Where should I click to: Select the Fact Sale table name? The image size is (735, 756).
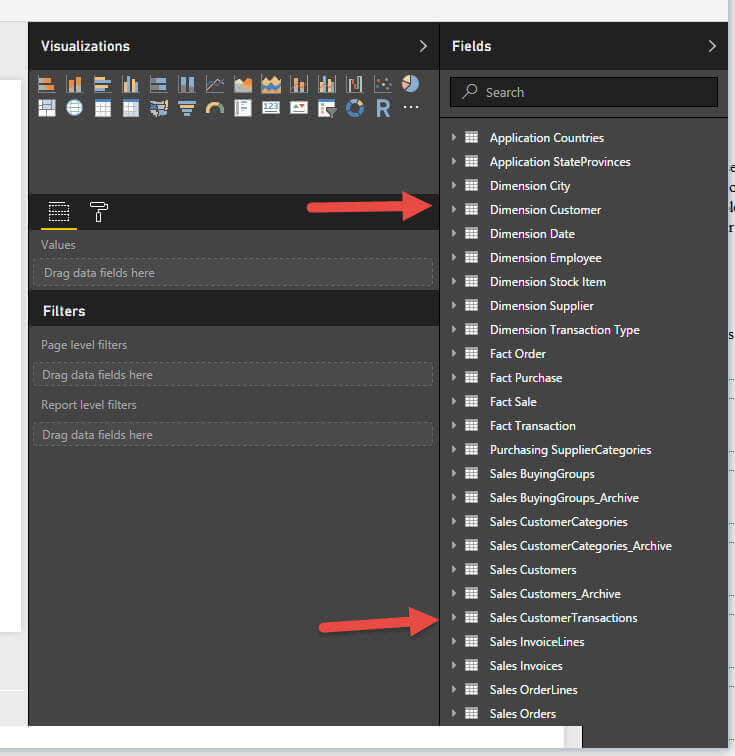(513, 402)
